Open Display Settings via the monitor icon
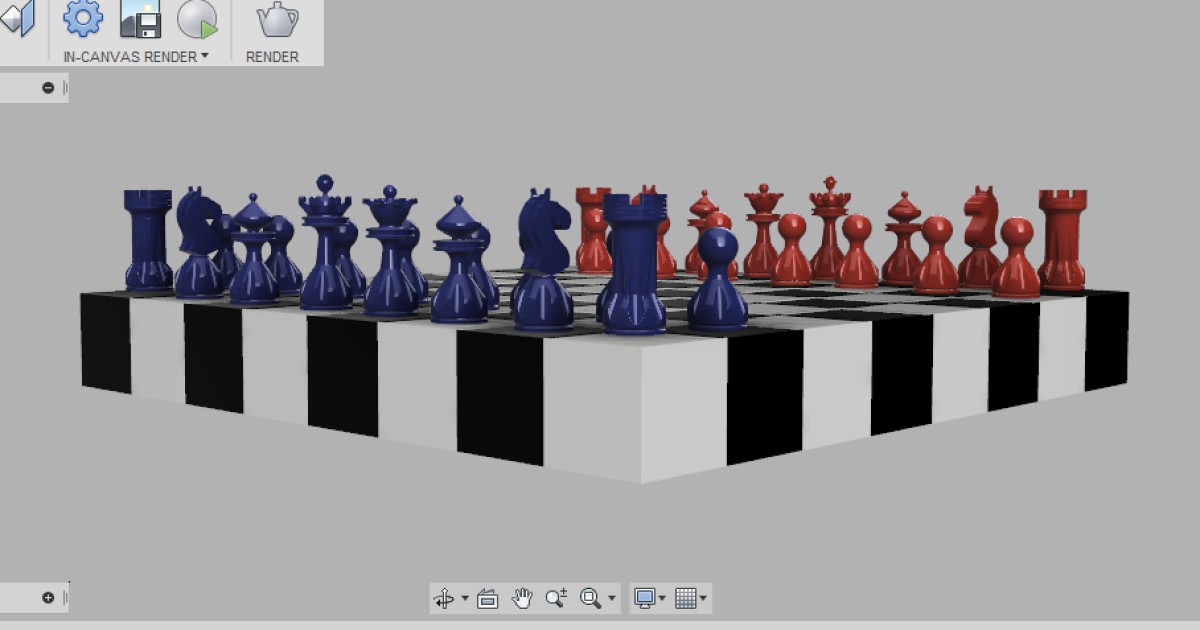 [x=645, y=597]
